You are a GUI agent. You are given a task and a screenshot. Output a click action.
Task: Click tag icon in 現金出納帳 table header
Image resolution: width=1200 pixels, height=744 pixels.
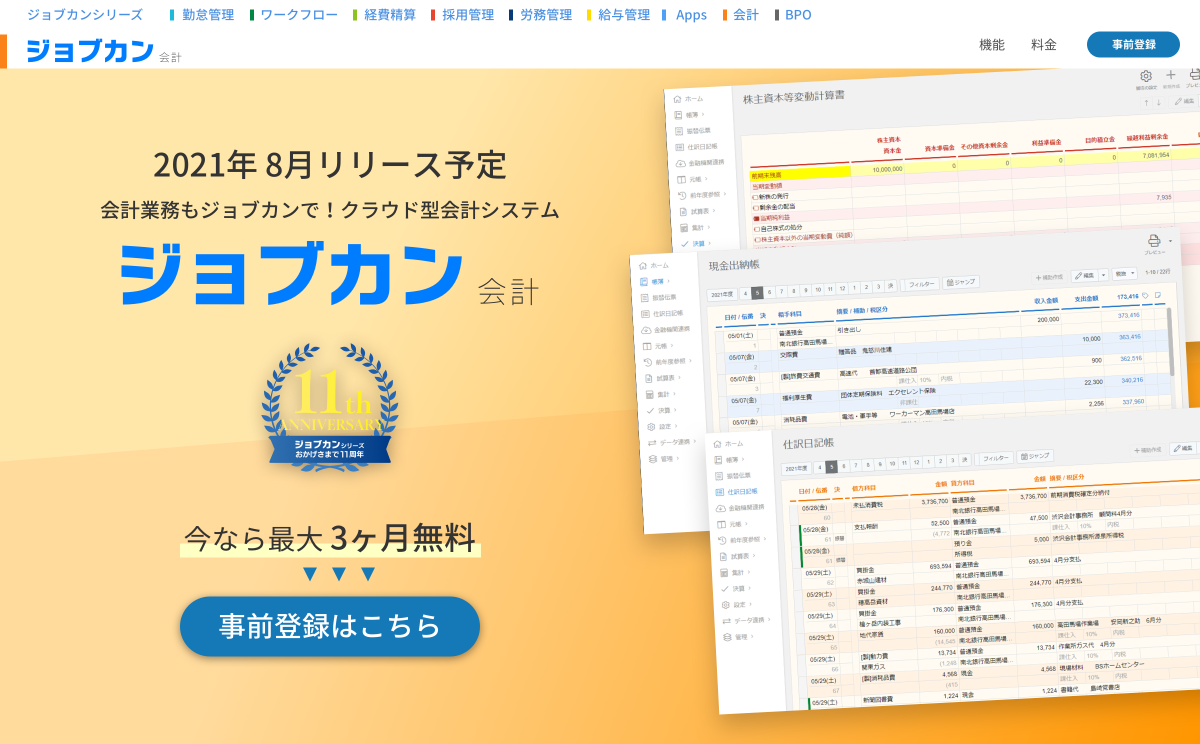click(1146, 296)
